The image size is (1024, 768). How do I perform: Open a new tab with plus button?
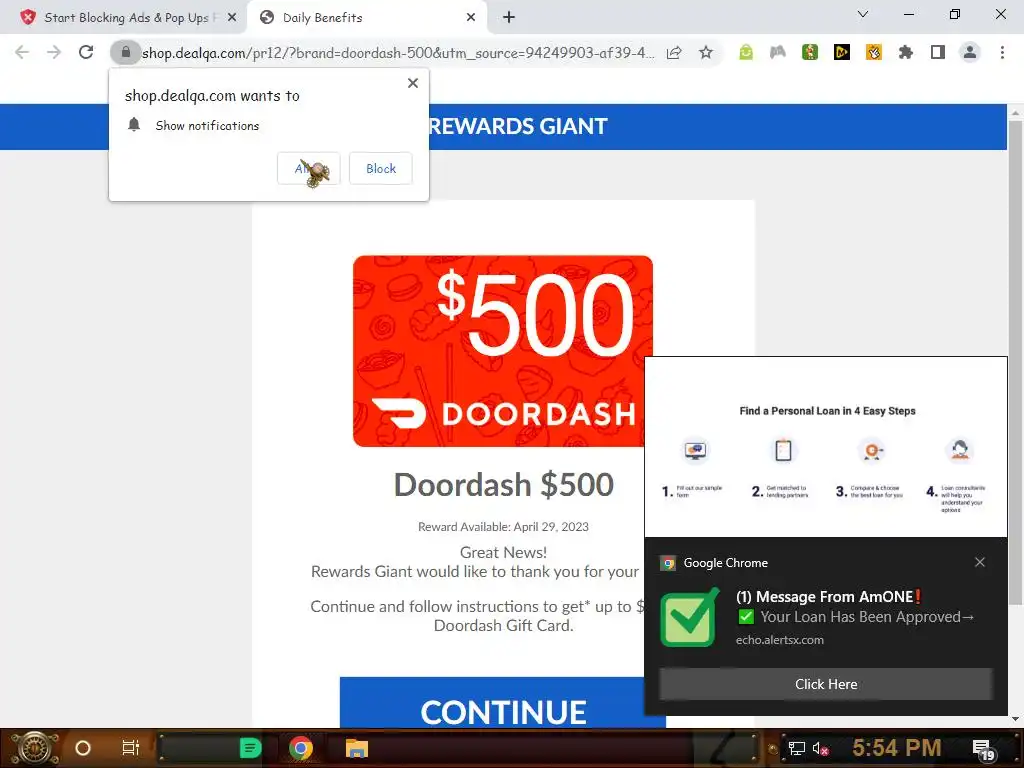[509, 18]
